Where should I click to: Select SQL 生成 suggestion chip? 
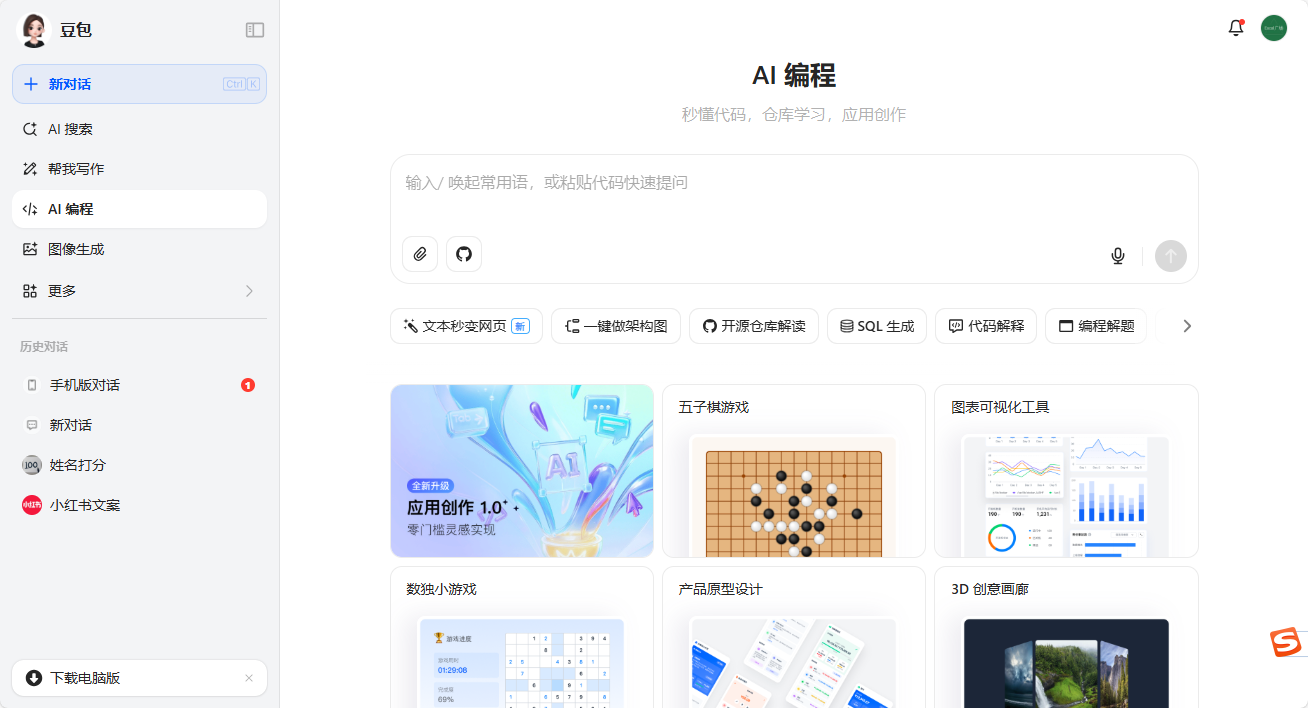pyautogui.click(x=877, y=326)
